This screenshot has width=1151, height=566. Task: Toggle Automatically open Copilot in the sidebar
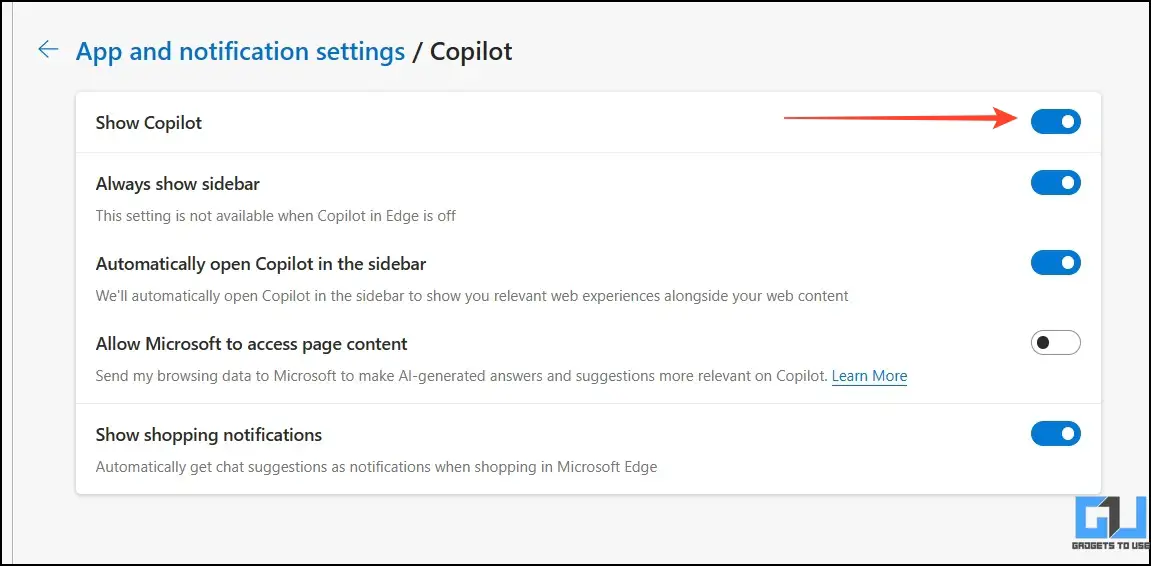click(1056, 262)
